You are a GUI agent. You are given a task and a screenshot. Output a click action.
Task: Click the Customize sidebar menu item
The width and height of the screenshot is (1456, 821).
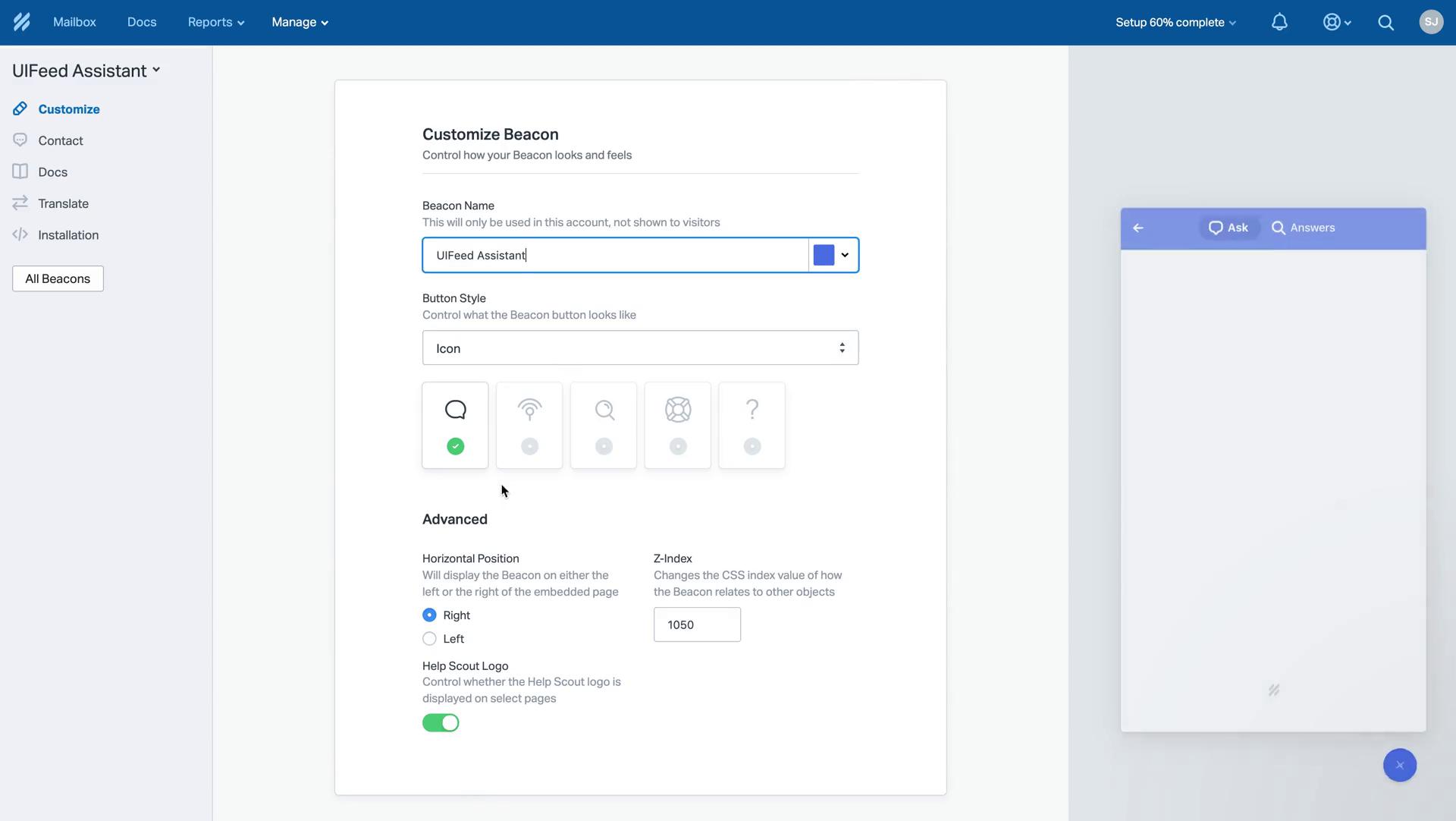69,110
